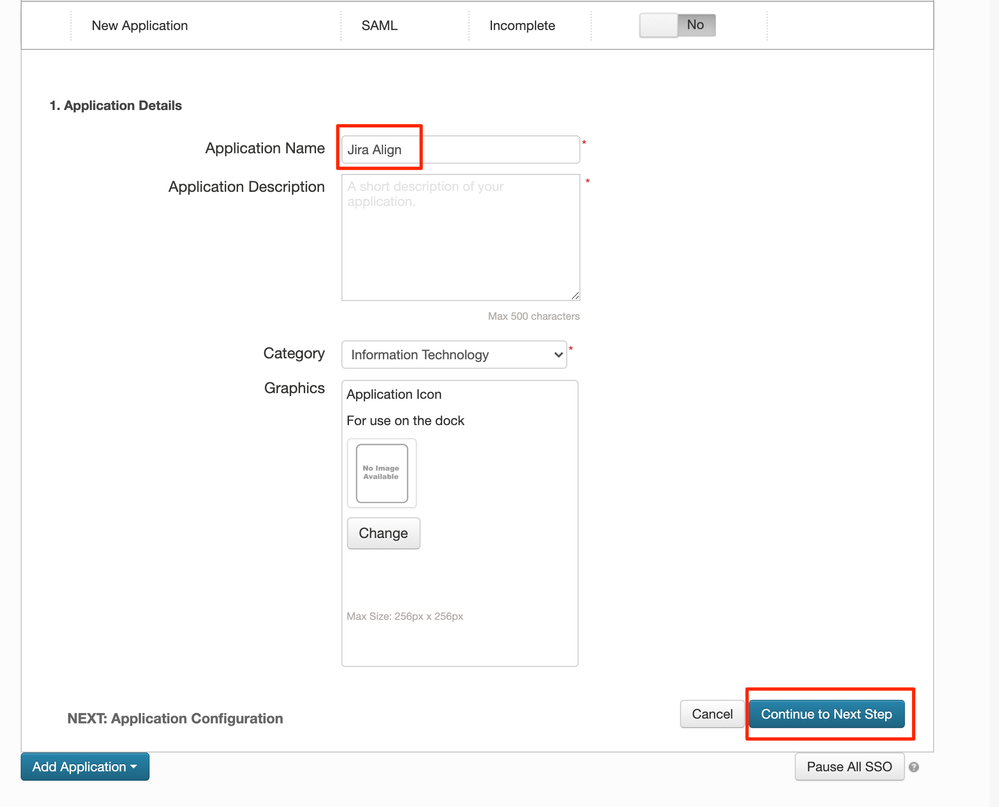Click the Pause All SSO button
This screenshot has width=999, height=807.
point(849,766)
